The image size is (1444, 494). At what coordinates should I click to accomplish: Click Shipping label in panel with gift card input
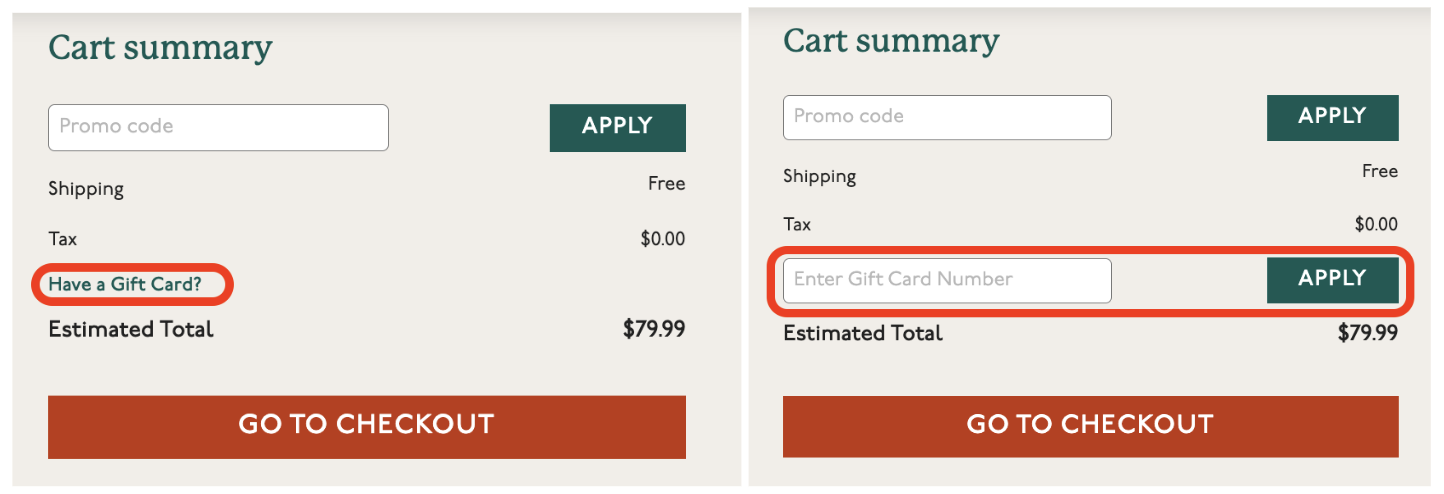coord(819,177)
